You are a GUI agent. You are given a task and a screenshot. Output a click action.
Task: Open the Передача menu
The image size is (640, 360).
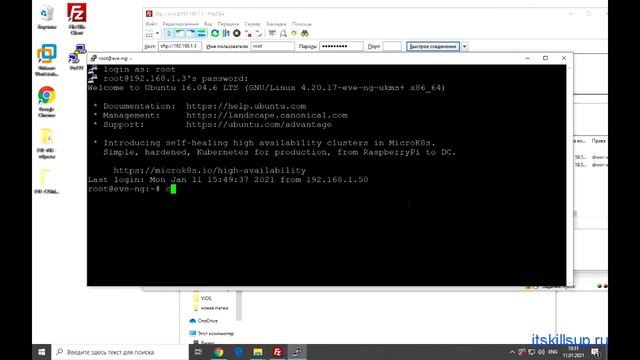point(228,24)
